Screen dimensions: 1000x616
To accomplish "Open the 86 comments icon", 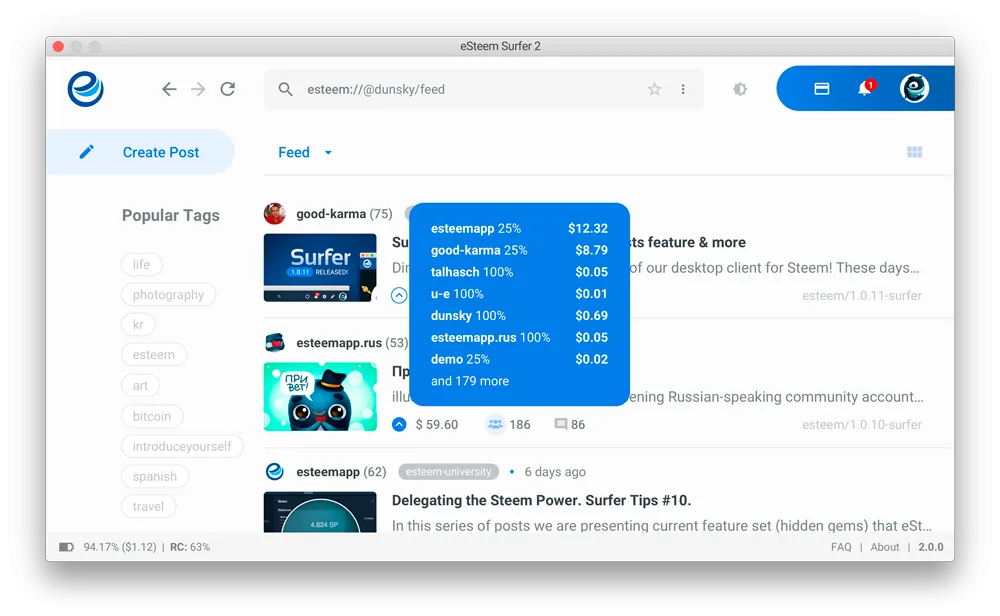I will (561, 424).
